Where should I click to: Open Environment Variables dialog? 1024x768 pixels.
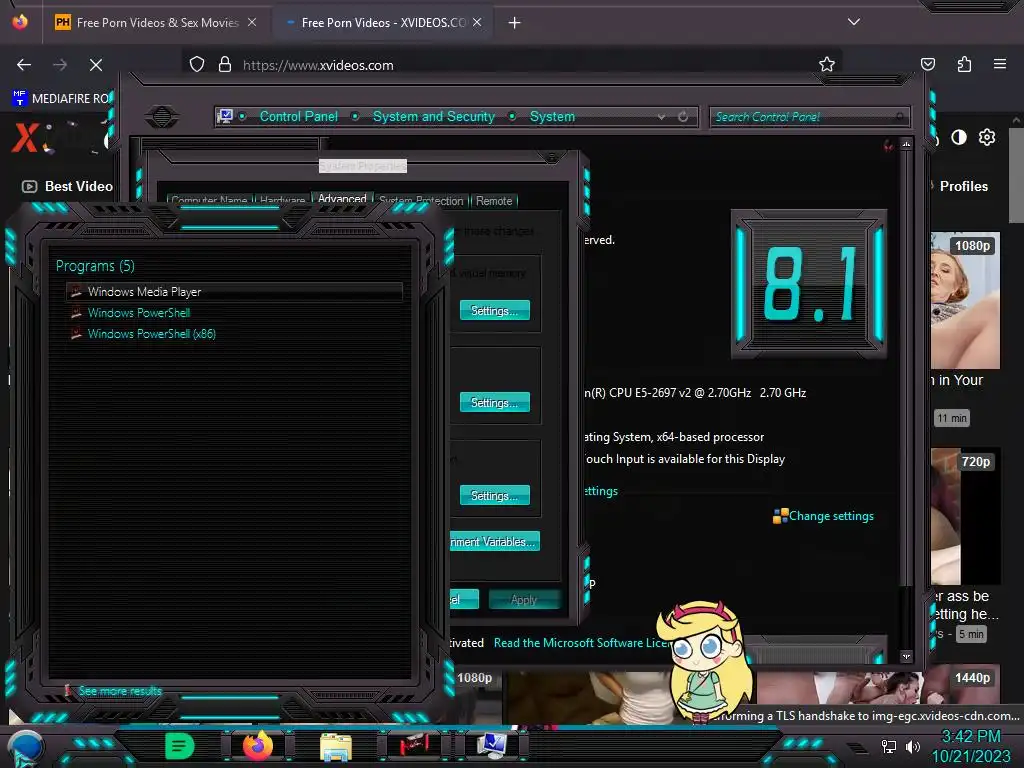pos(494,541)
